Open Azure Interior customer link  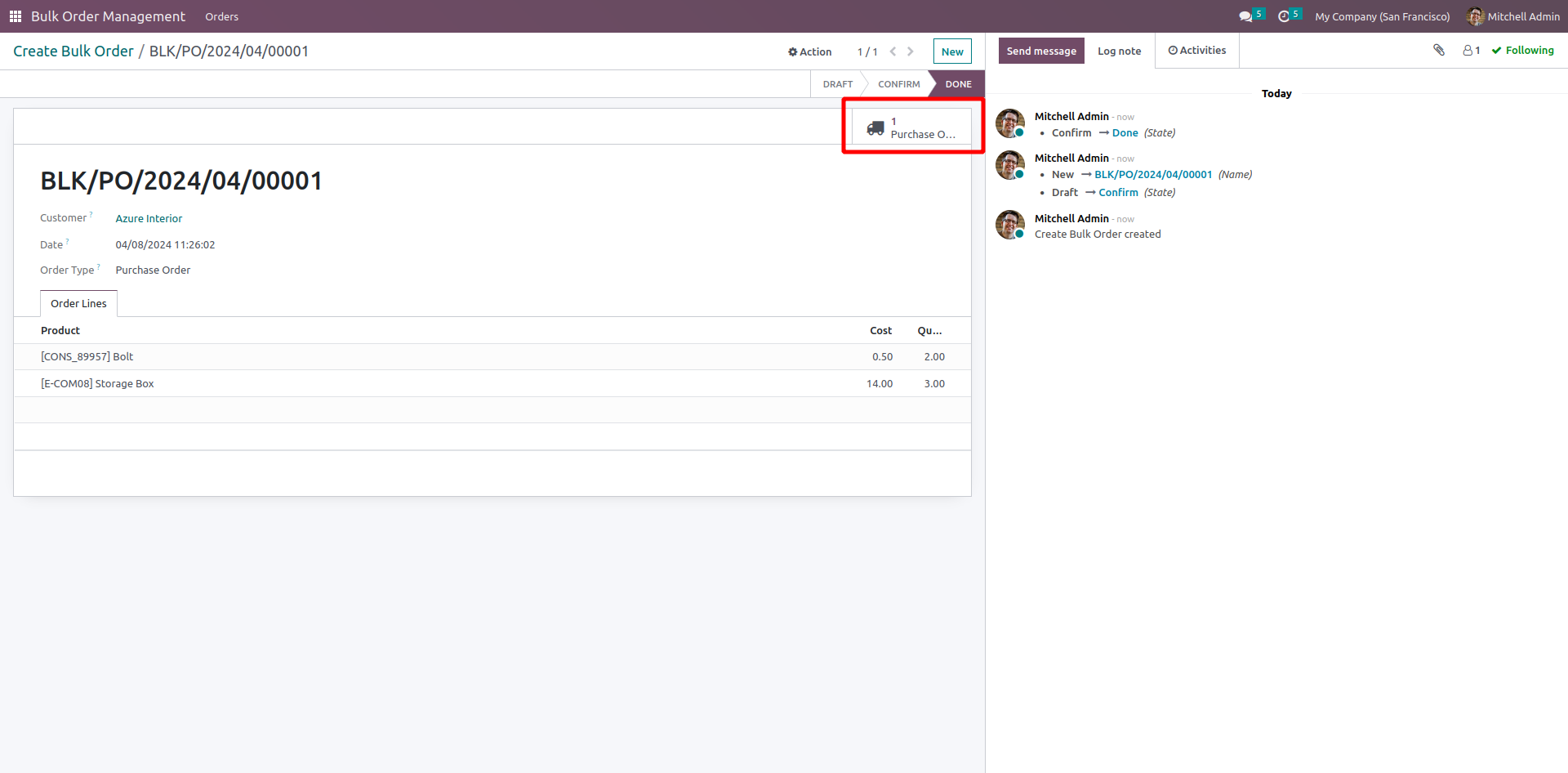149,219
